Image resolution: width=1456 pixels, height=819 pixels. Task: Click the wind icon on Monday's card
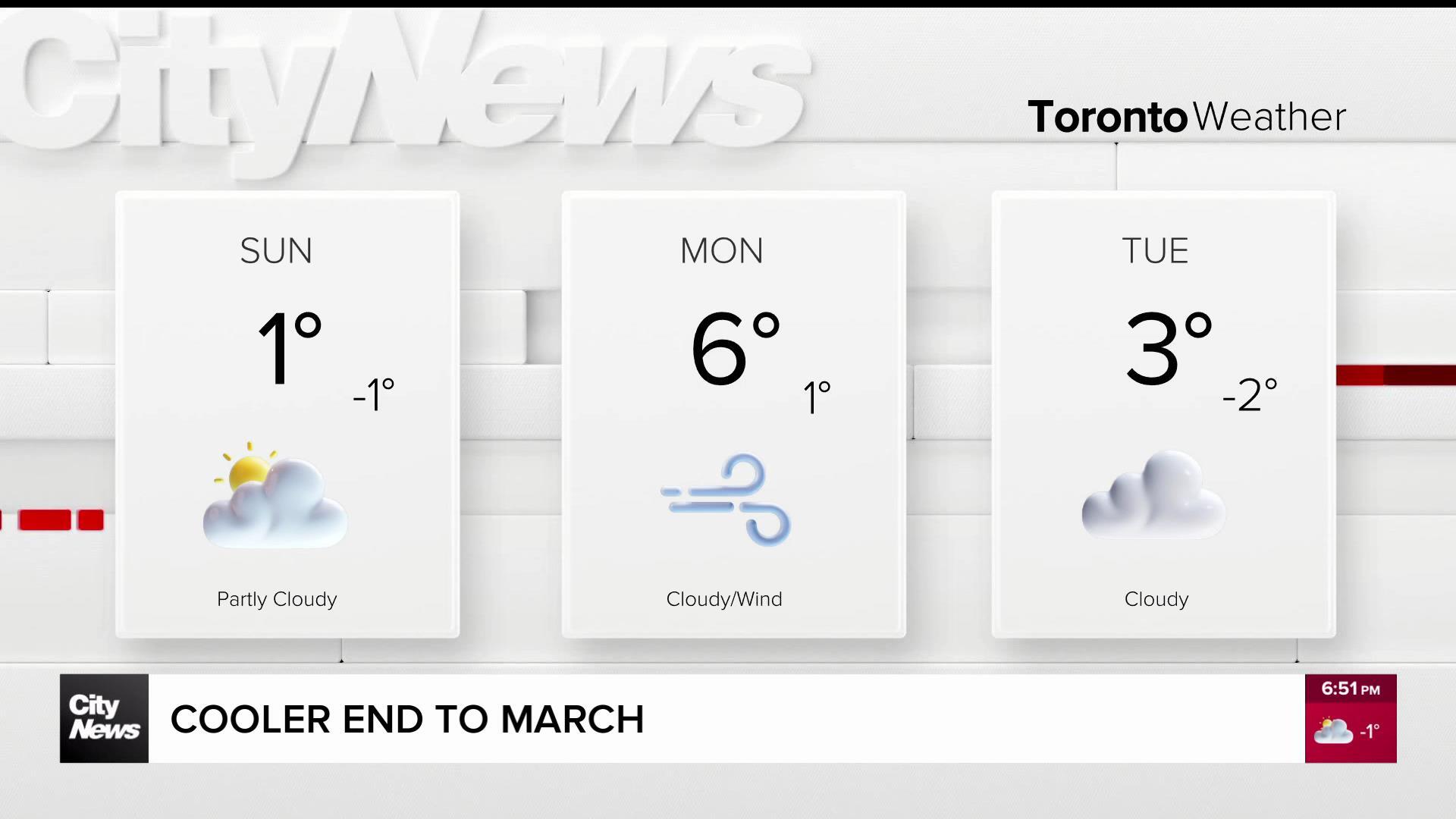coord(726,500)
